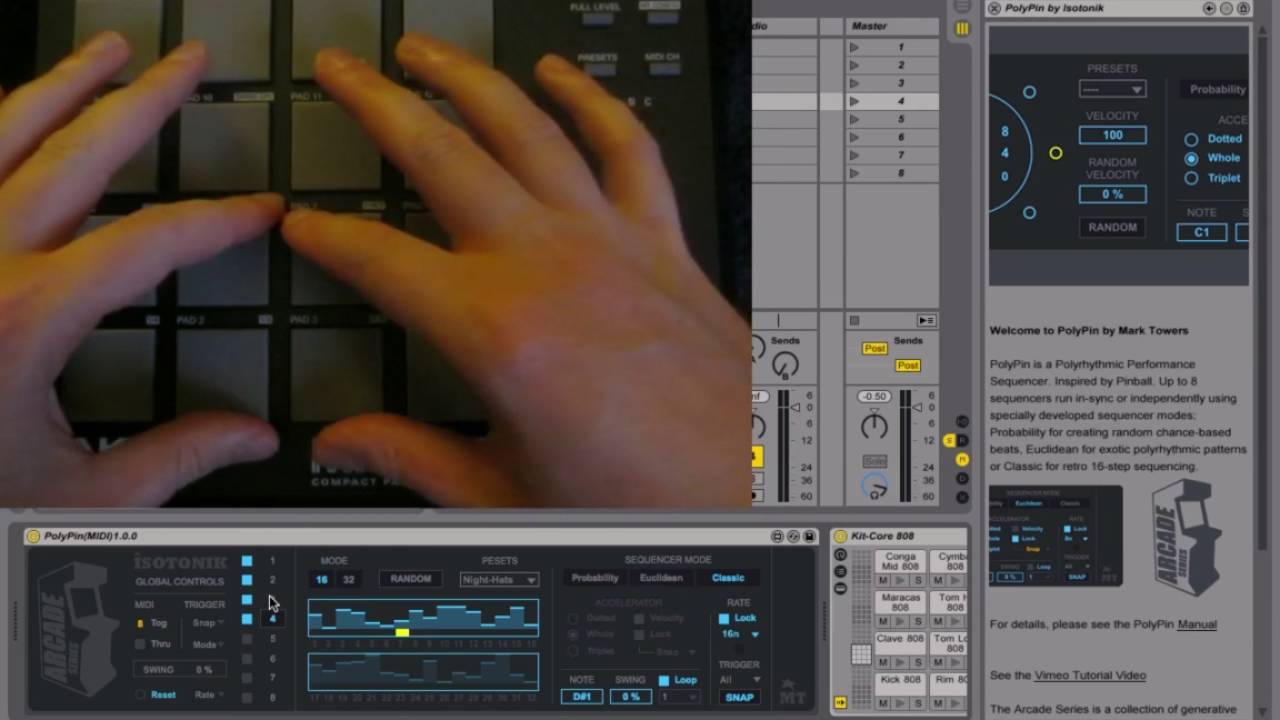This screenshot has height=720, width=1280.
Task: Solo the Clave 808 pad
Action: pyautogui.click(x=917, y=662)
